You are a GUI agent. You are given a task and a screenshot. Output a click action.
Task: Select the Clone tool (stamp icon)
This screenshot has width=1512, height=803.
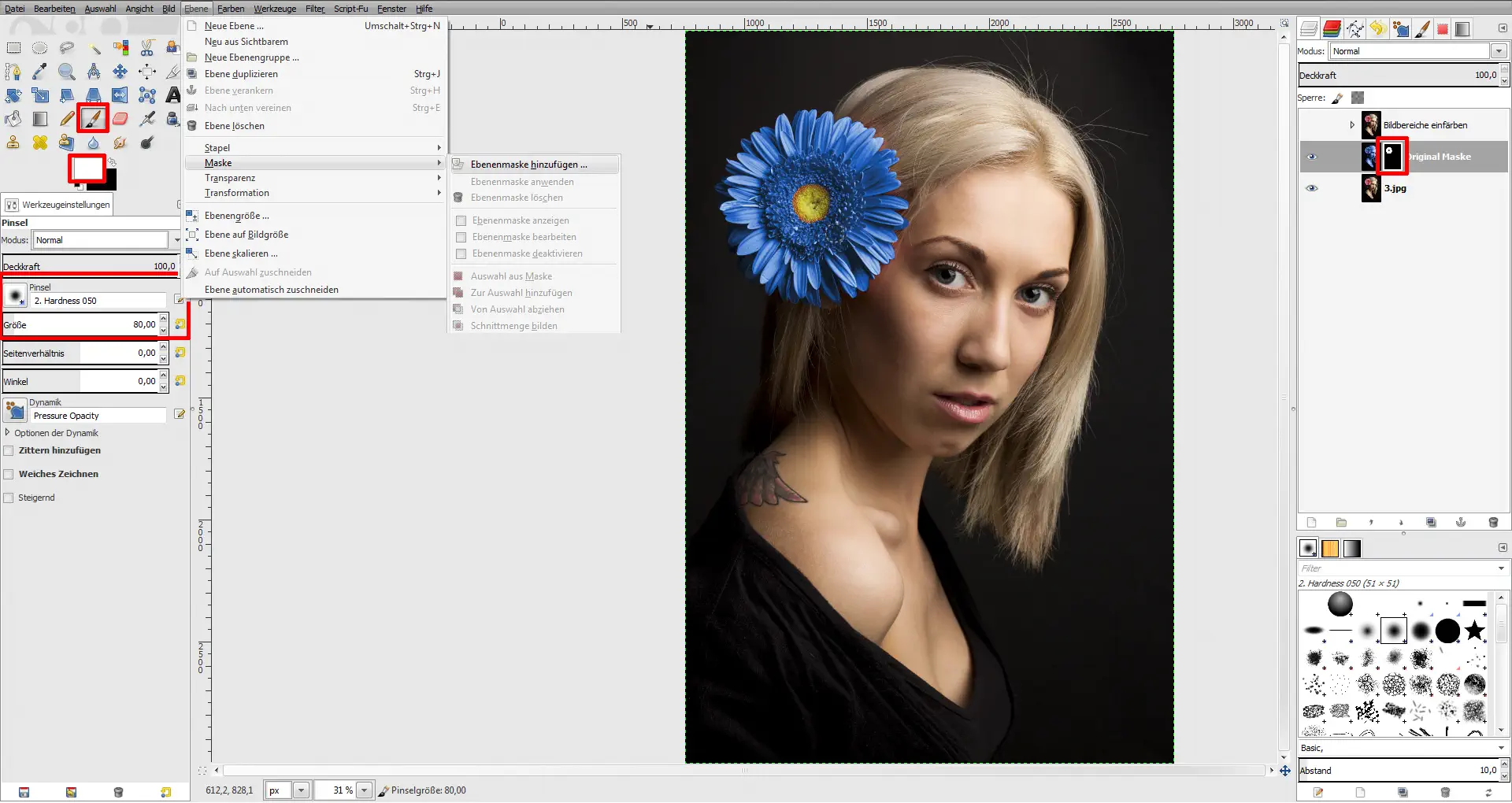tap(13, 142)
